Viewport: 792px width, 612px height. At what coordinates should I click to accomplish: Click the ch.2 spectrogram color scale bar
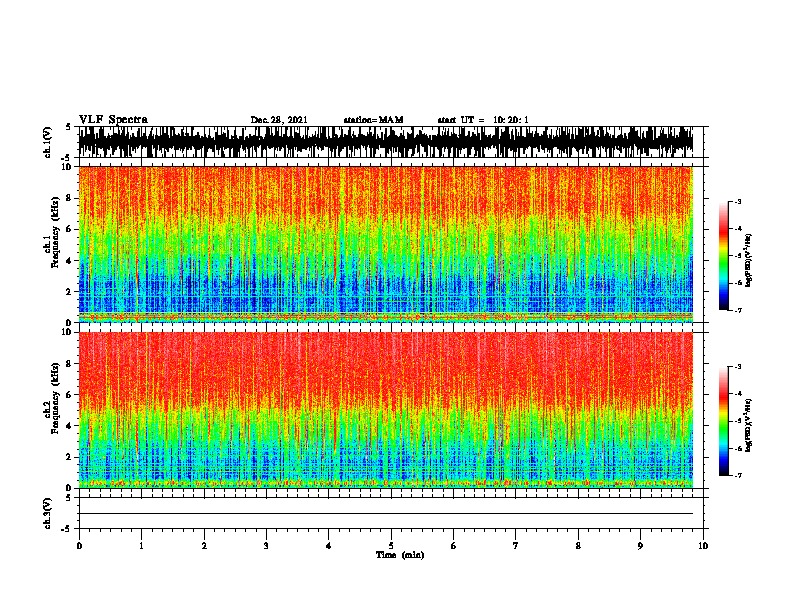click(x=723, y=421)
